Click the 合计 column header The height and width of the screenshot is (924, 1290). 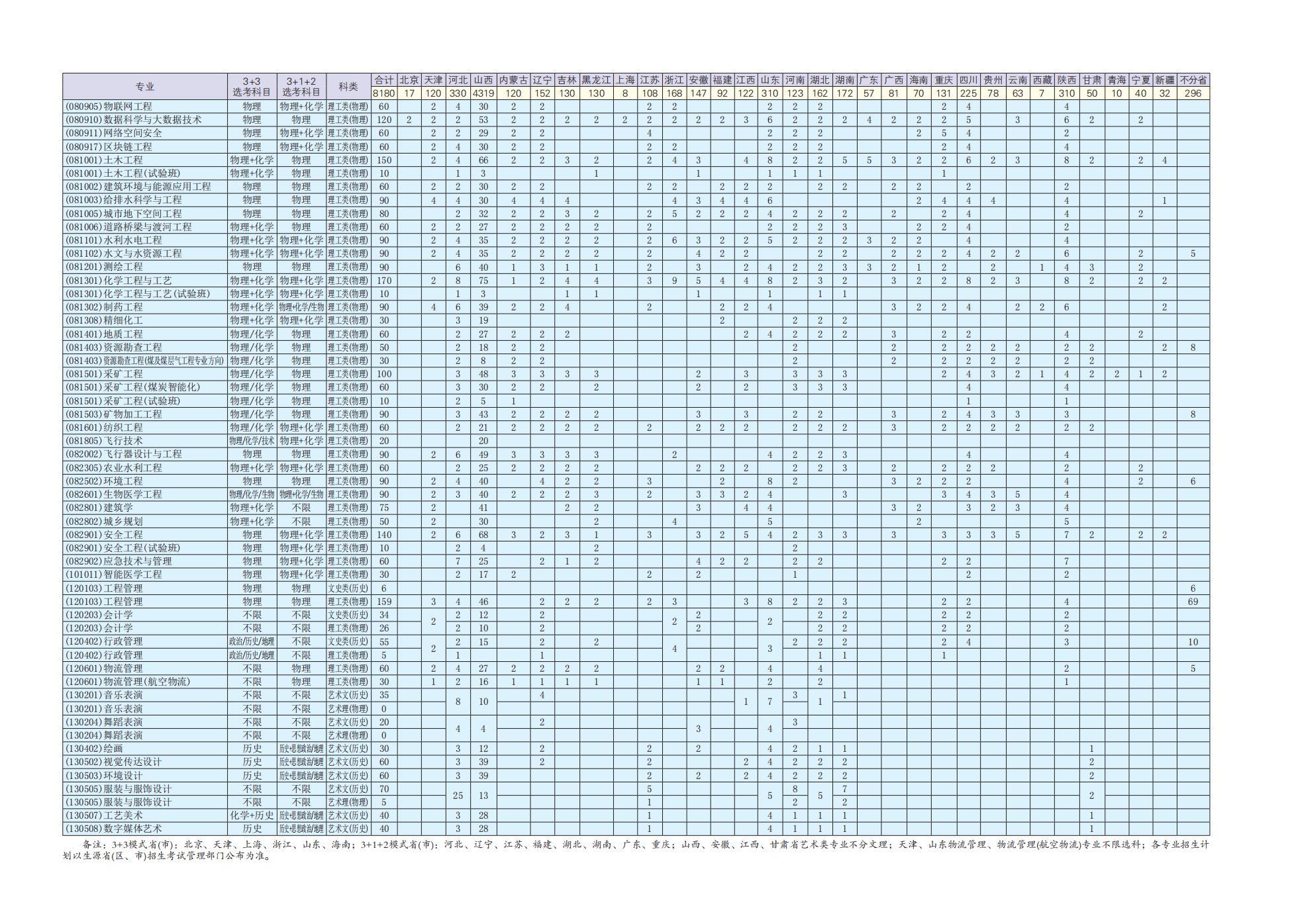[383, 80]
